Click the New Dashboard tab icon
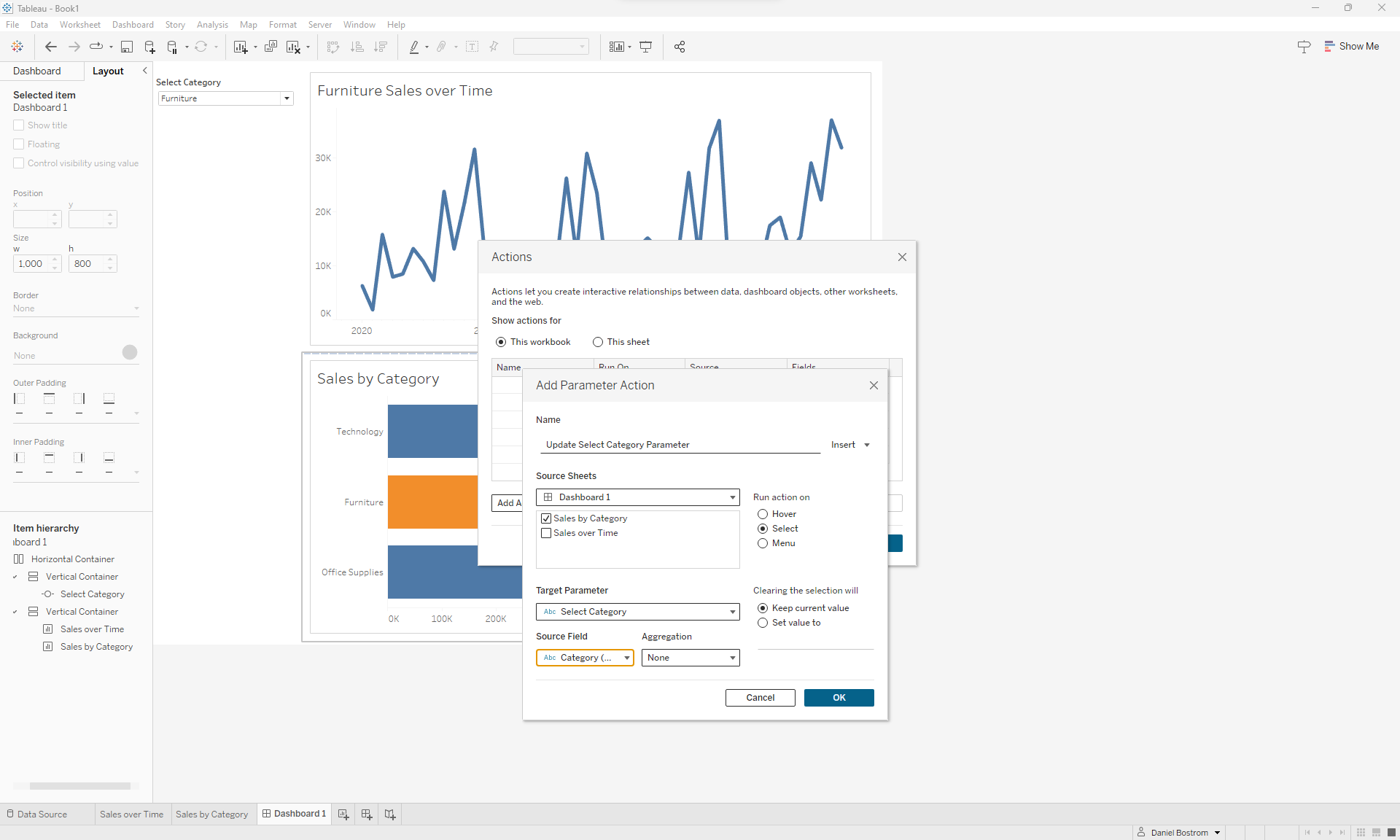This screenshot has width=1400, height=840. click(367, 814)
